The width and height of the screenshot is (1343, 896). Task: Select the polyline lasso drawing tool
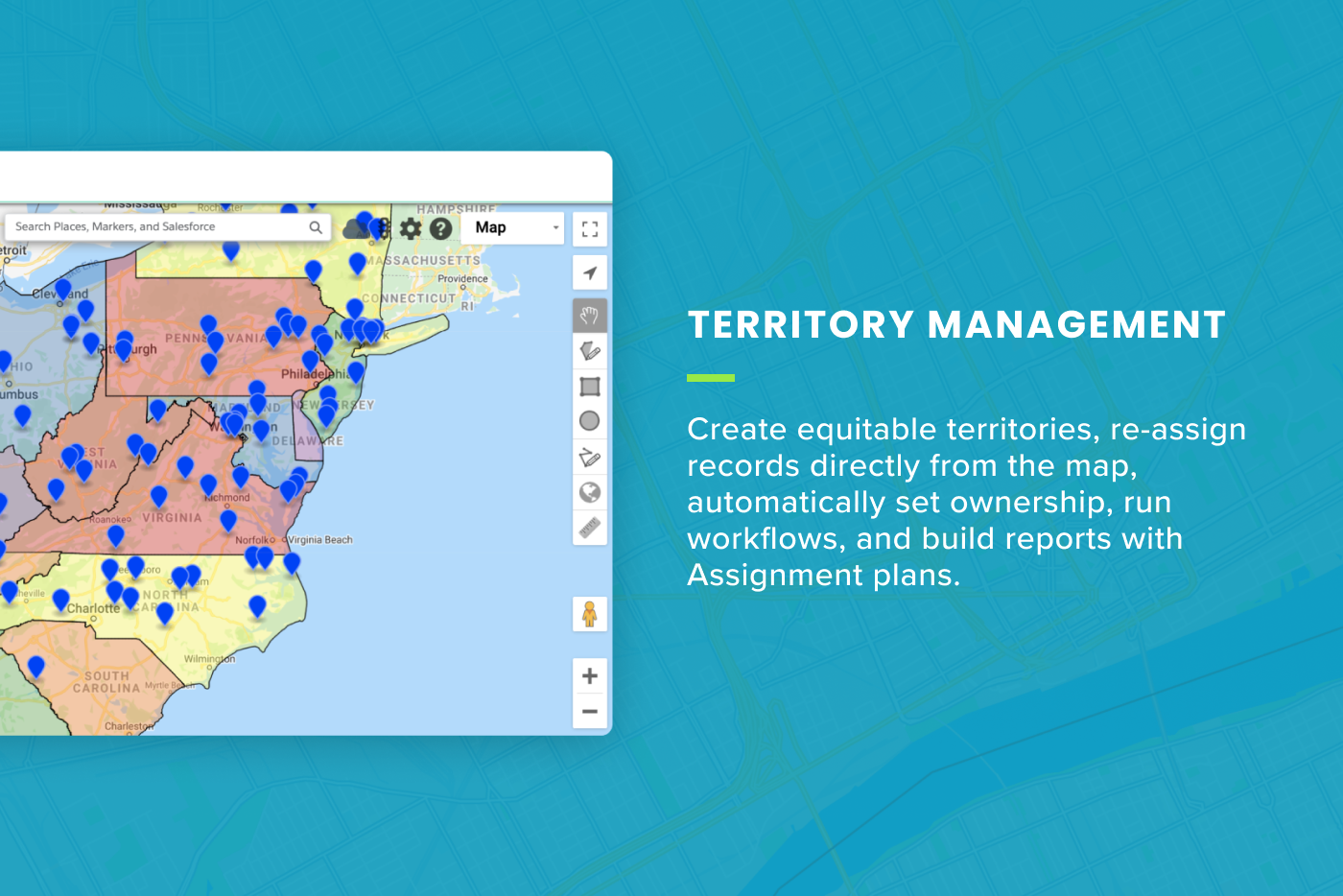coord(590,458)
